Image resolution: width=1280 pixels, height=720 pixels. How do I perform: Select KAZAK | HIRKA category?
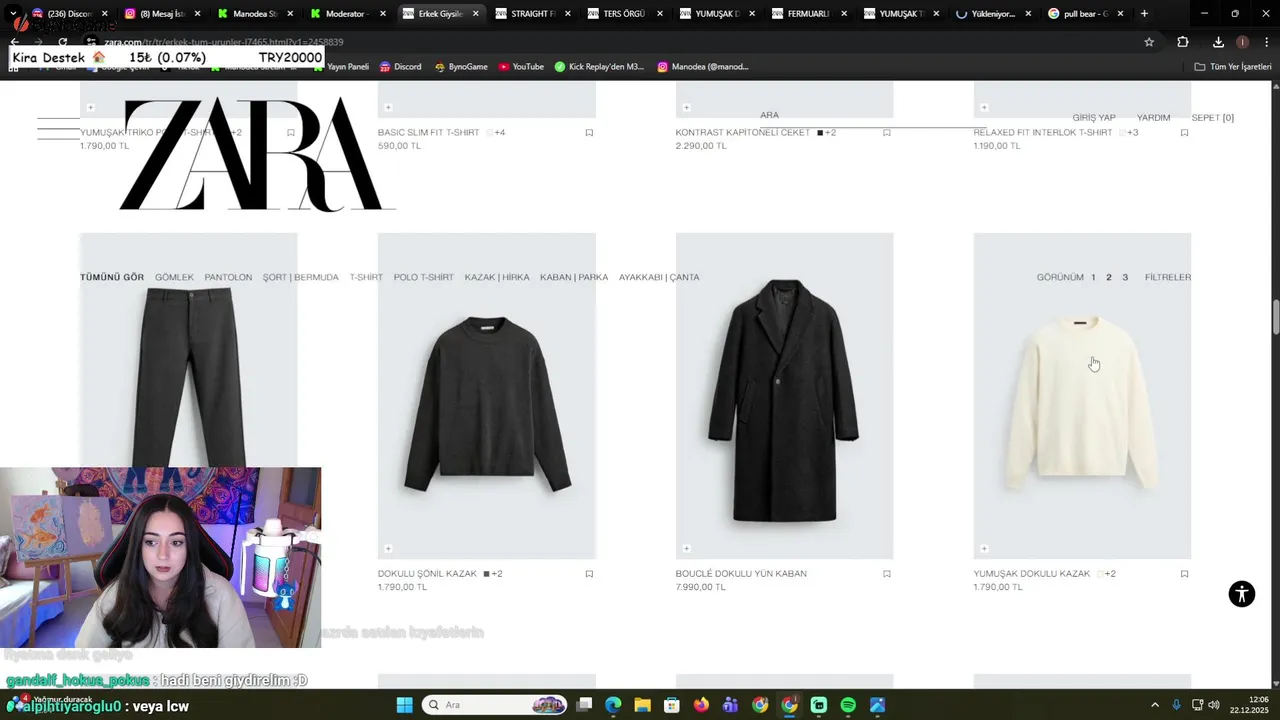coord(497,277)
